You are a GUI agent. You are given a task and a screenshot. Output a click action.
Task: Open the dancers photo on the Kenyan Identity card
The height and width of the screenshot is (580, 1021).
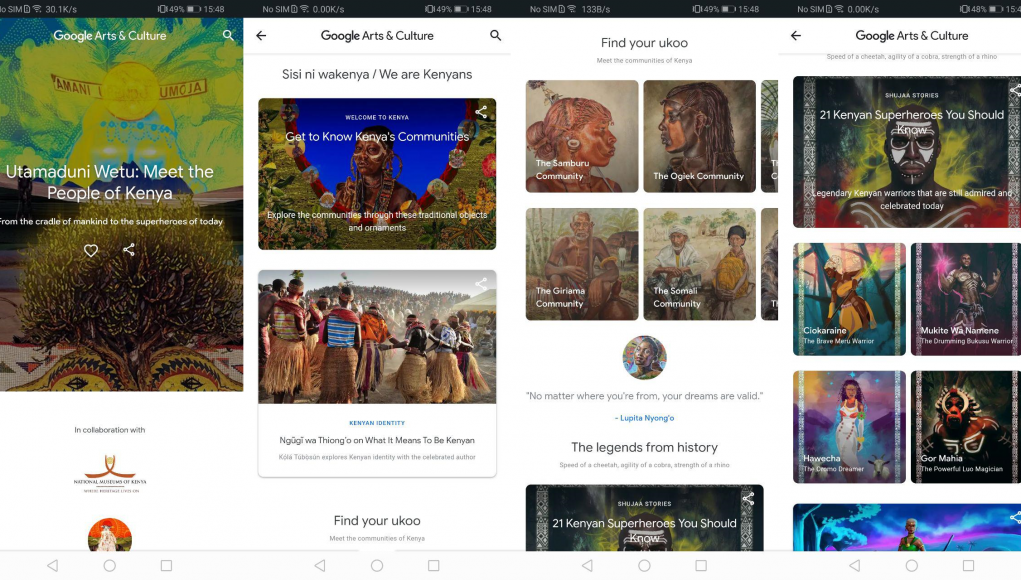coord(377,337)
